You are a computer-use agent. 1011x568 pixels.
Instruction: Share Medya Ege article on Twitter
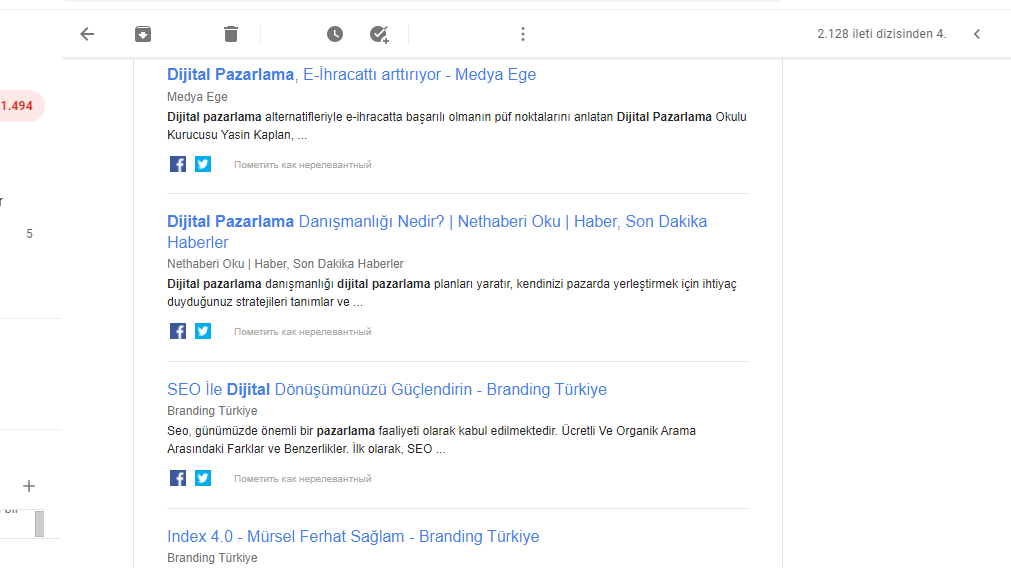[x=203, y=164]
